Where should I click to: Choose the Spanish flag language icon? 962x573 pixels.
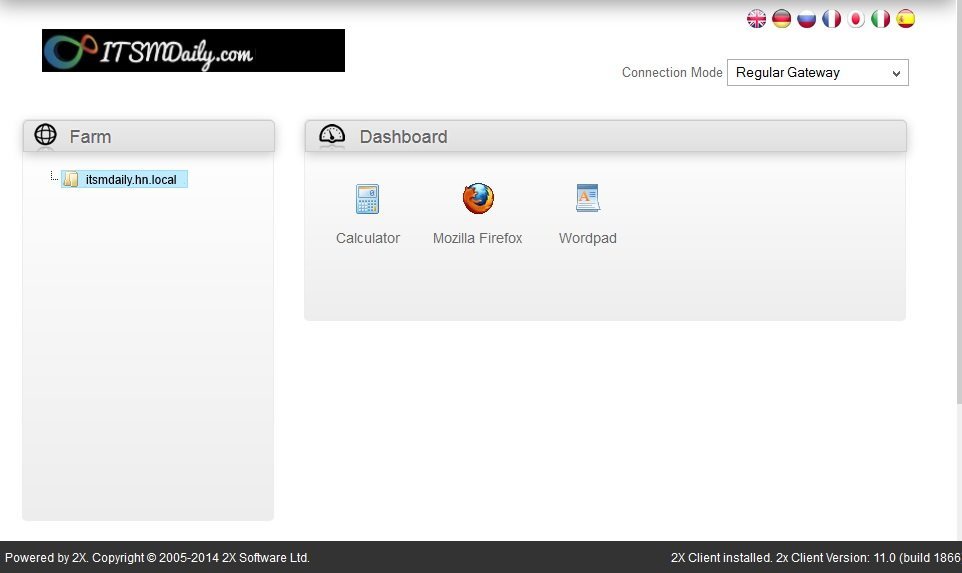[906, 19]
